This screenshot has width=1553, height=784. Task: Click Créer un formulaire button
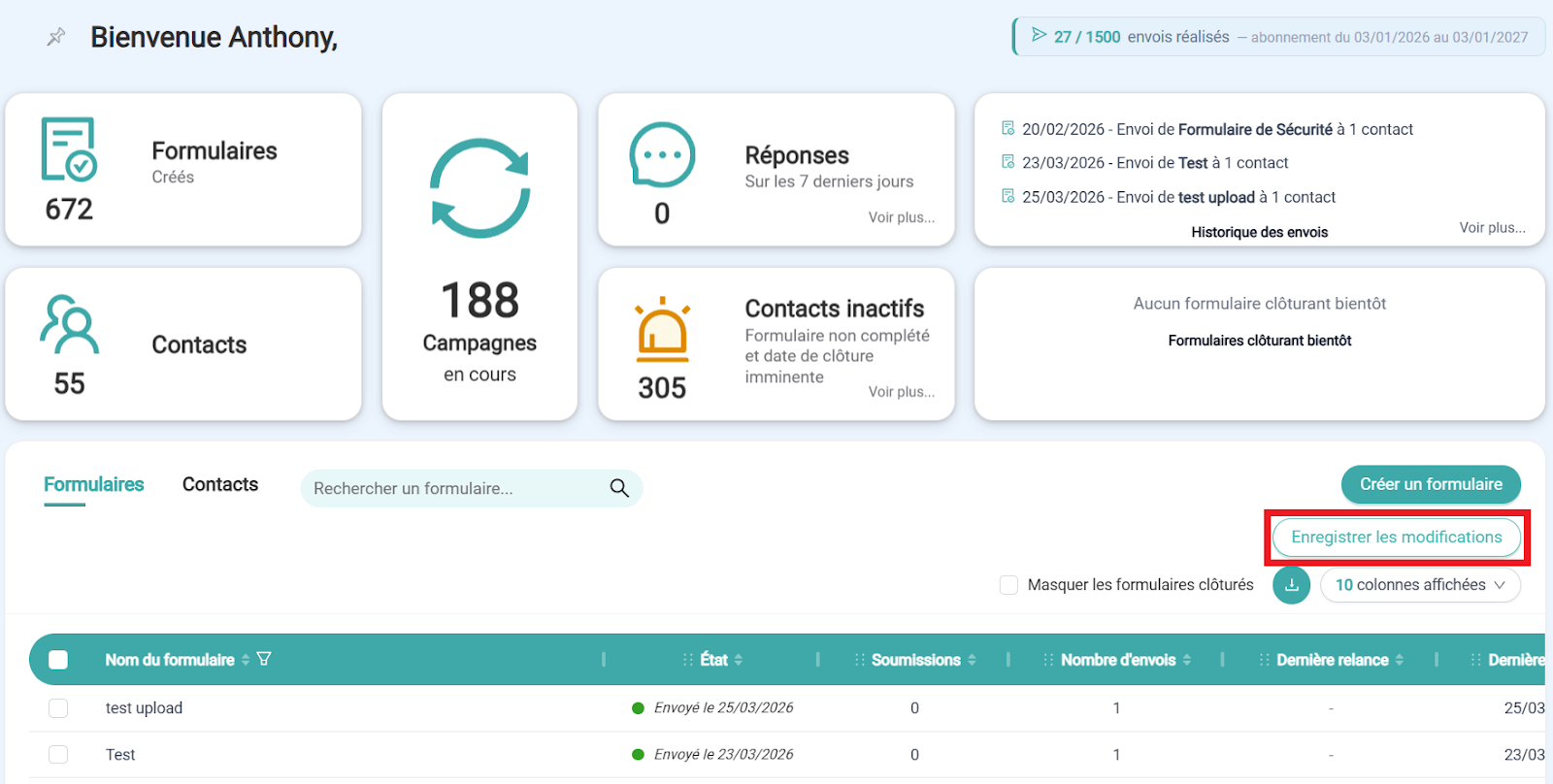click(x=1431, y=484)
